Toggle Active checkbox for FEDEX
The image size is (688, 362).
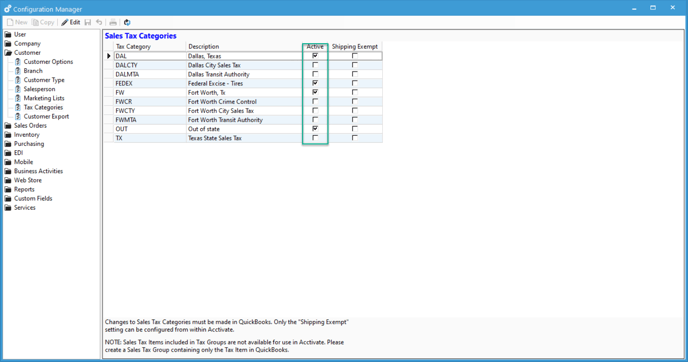(315, 83)
